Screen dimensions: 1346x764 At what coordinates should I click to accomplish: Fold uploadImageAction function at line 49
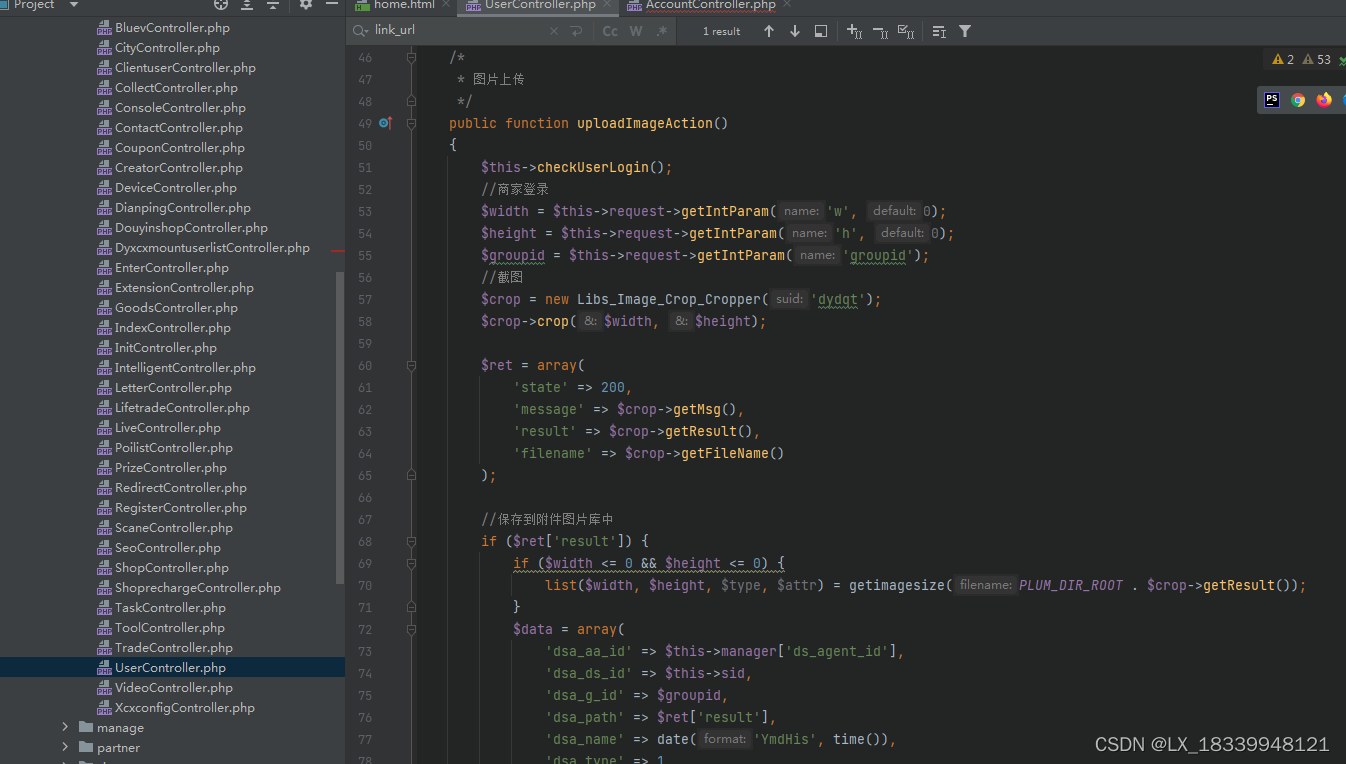coord(411,123)
